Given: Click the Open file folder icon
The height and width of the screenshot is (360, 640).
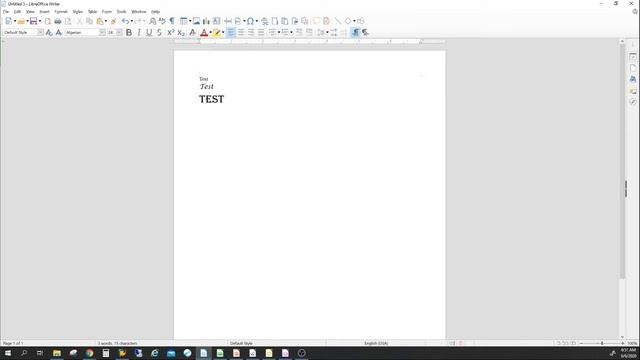Looking at the screenshot, I should click(x=21, y=21).
